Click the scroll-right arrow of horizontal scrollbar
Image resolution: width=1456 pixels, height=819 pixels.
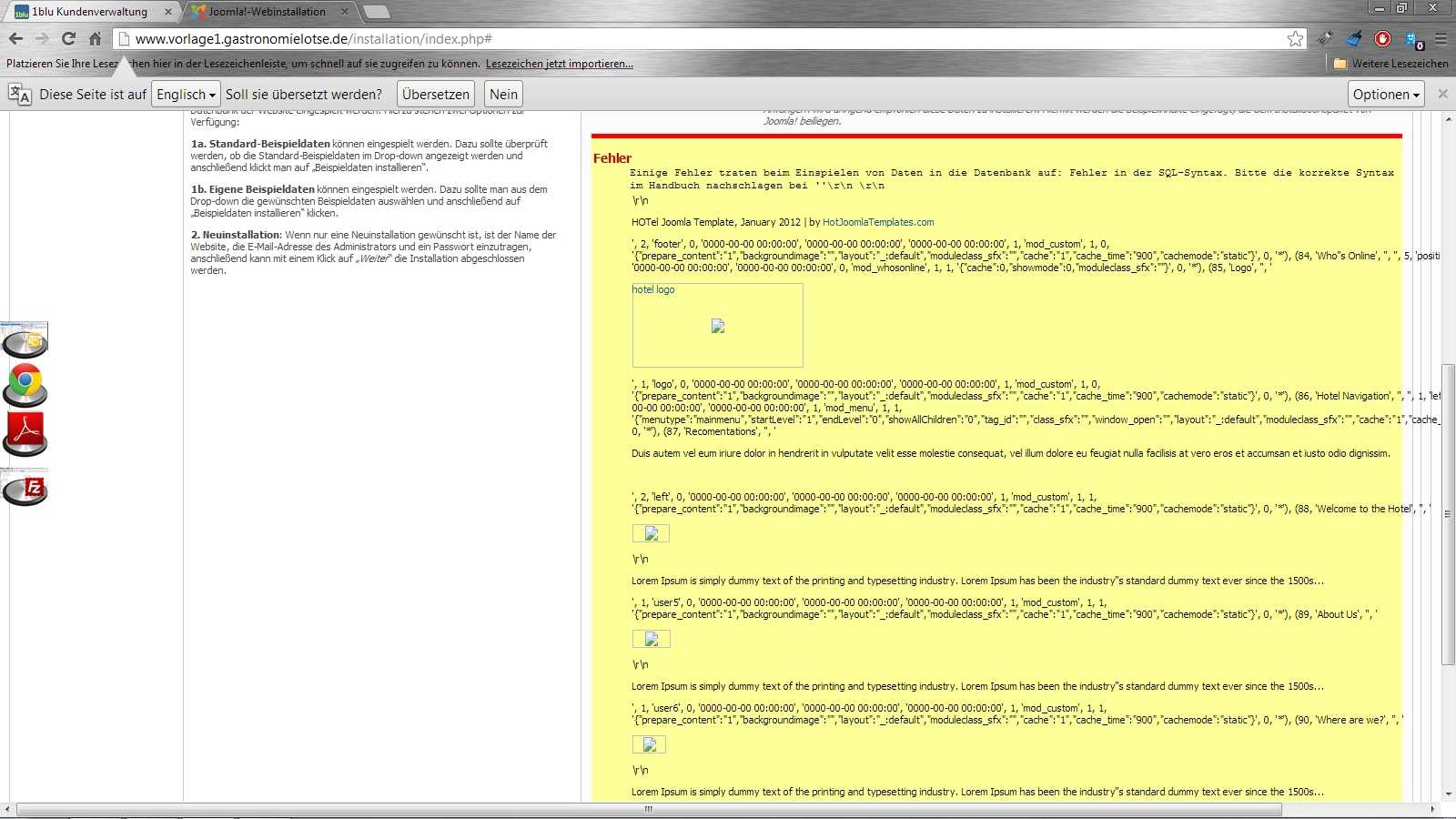click(1432, 809)
